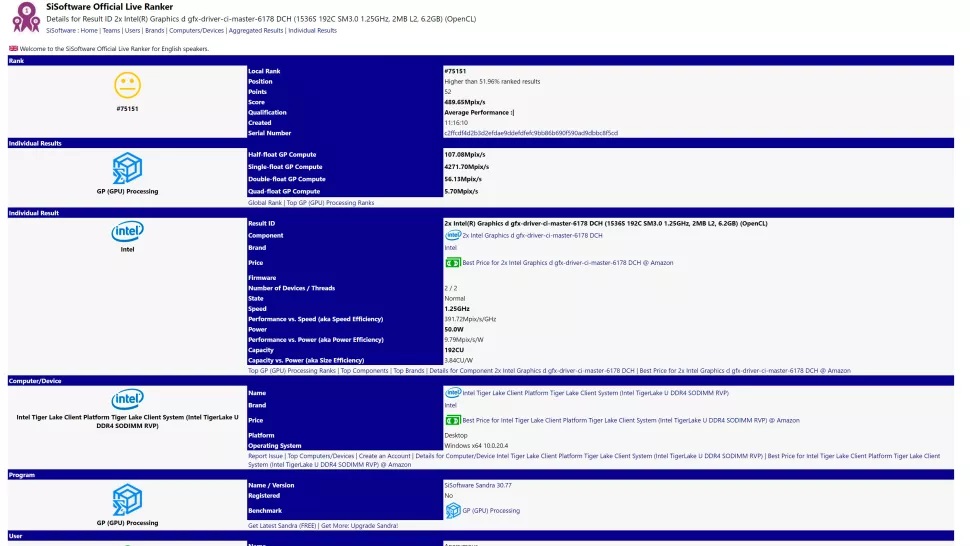The width and height of the screenshot is (970, 546).
Task: Click the green price icon for Tiger Lake Client System
Action: point(453,420)
